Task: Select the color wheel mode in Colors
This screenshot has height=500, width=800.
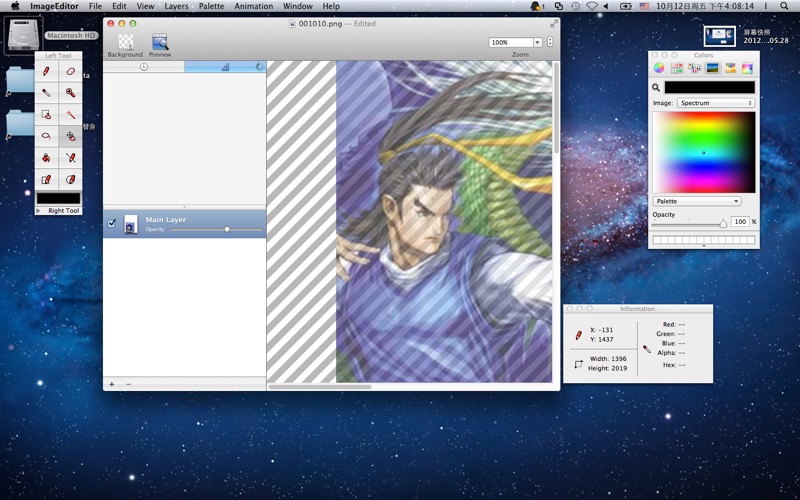Action: 659,68
